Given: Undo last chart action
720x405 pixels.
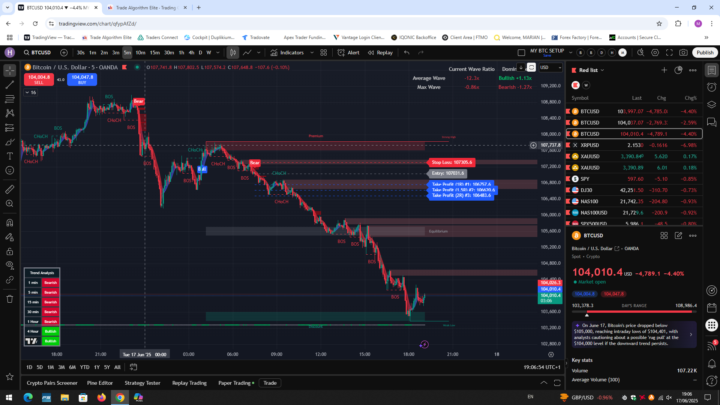Looking at the screenshot, I should [x=406, y=53].
